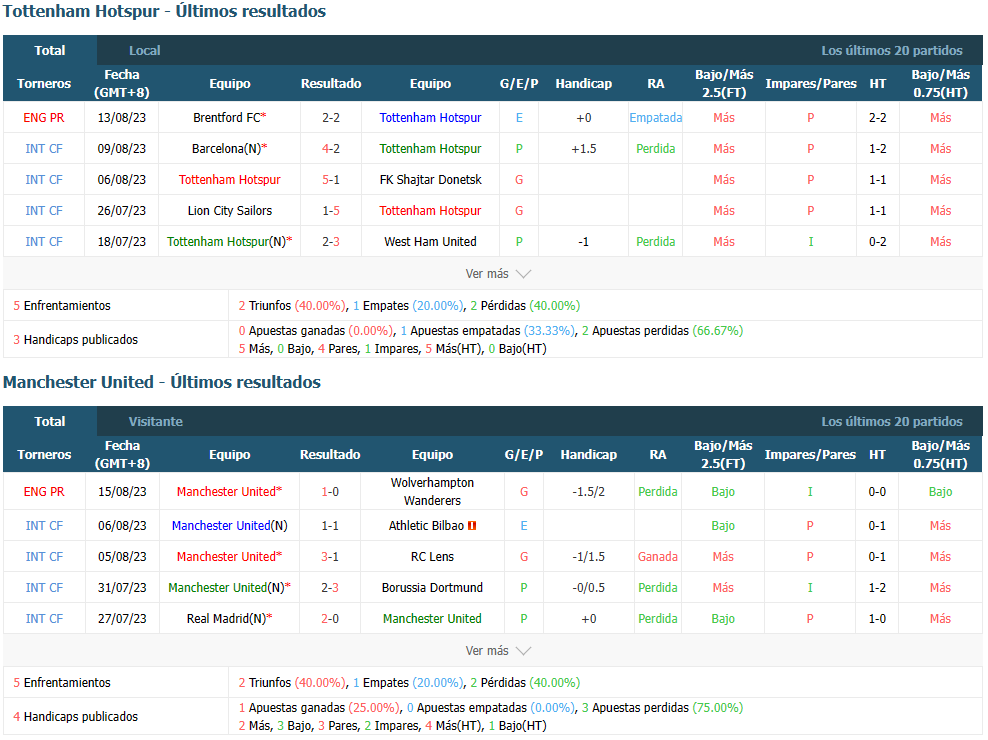Switch to the Visitante tab
The image size is (988, 740).
156,422
